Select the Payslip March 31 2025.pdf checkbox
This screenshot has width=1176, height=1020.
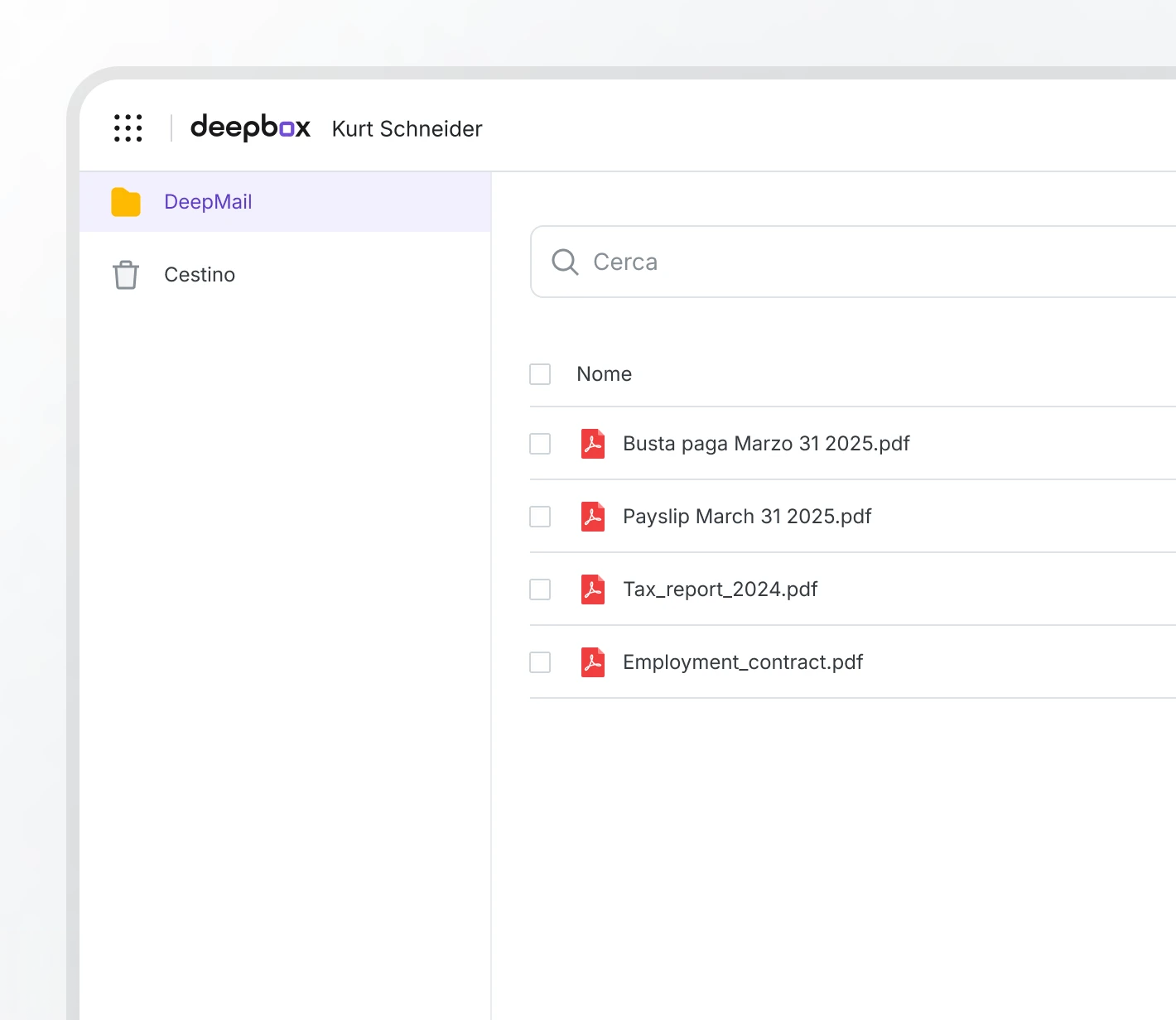point(540,517)
